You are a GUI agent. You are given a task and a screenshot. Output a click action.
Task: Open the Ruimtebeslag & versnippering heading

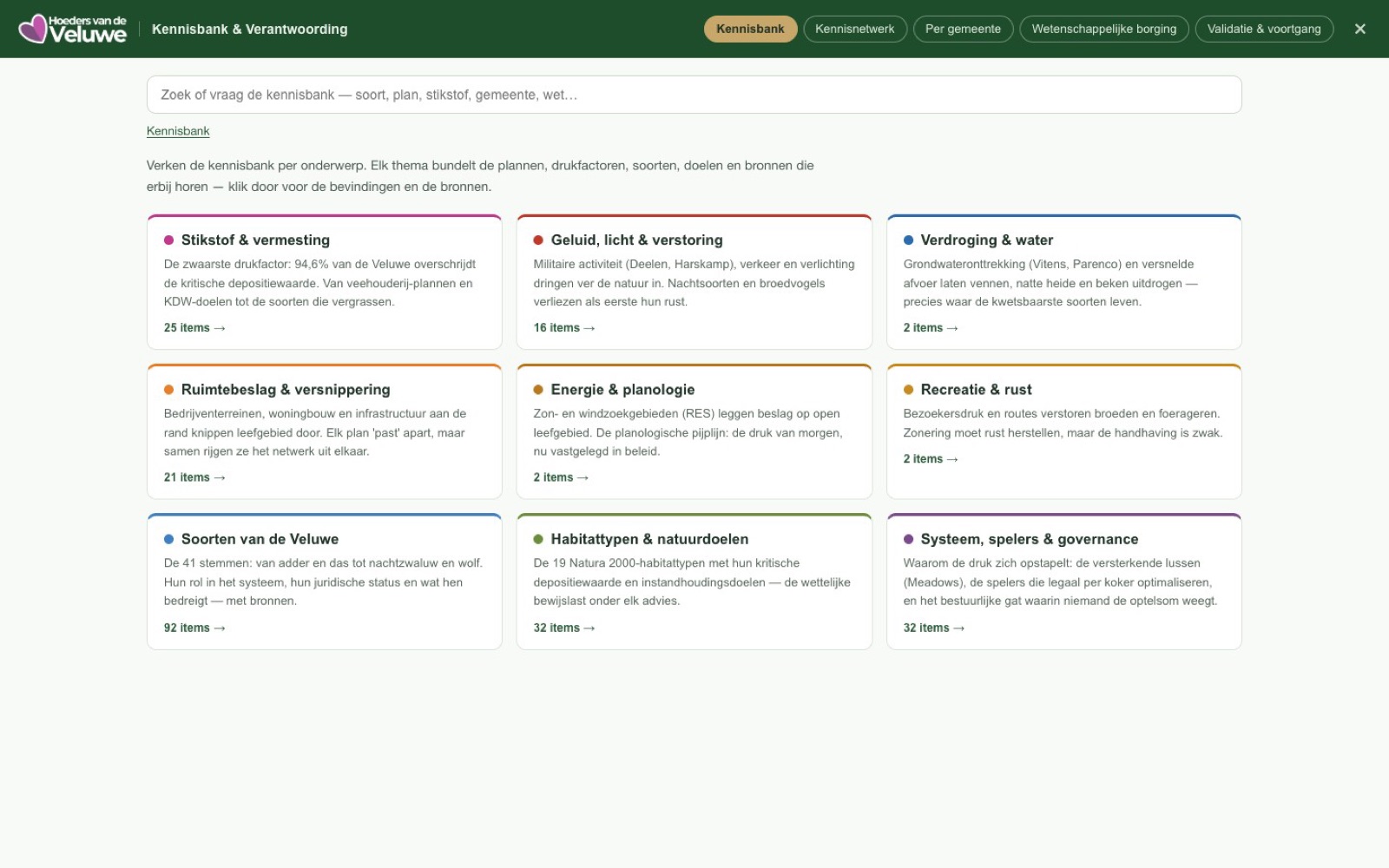pyautogui.click(x=286, y=390)
